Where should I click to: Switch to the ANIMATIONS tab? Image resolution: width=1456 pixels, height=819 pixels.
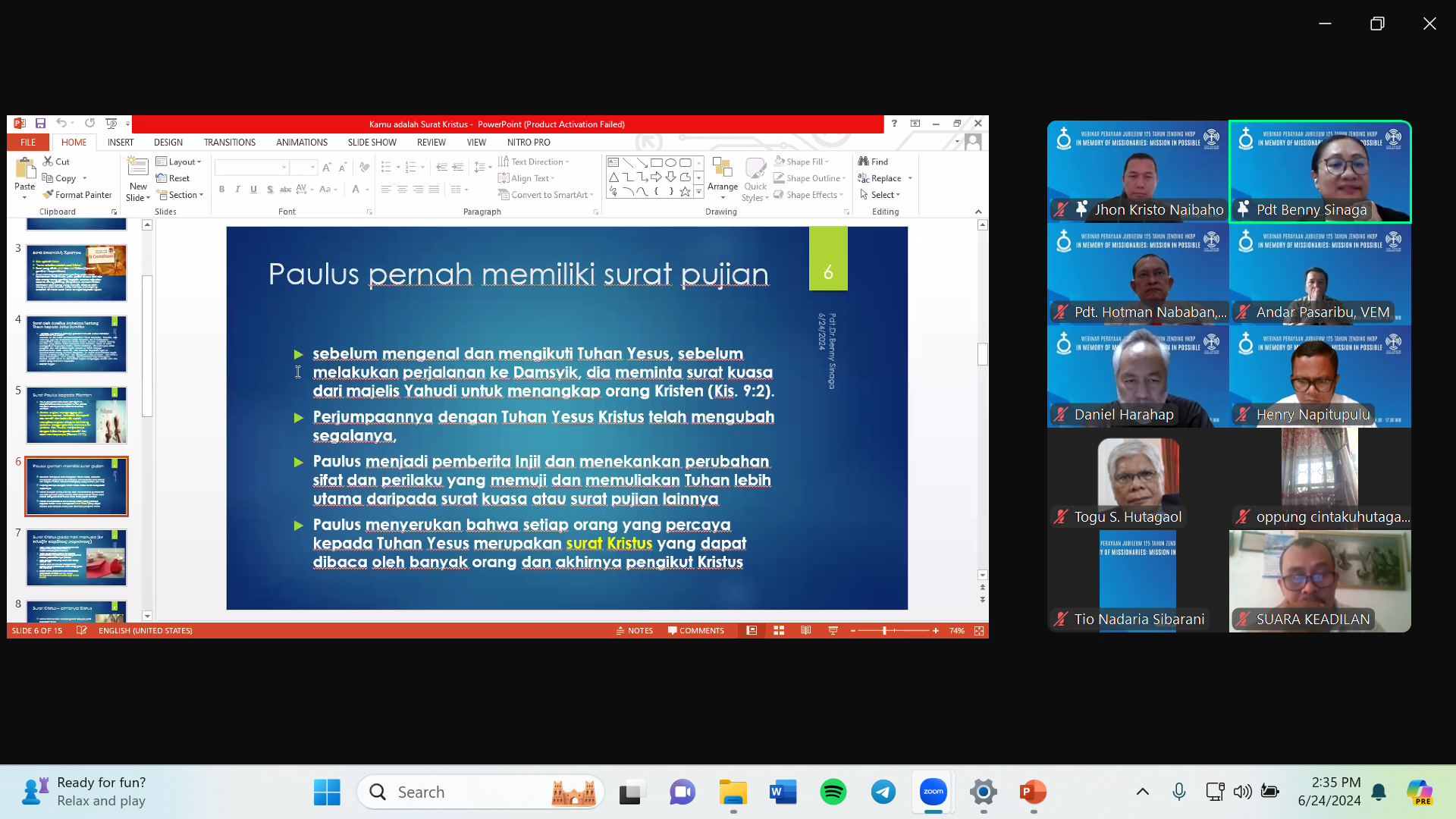click(302, 142)
